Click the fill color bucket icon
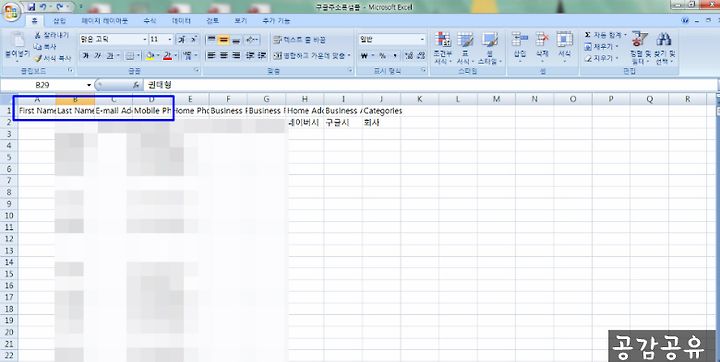 [150, 56]
